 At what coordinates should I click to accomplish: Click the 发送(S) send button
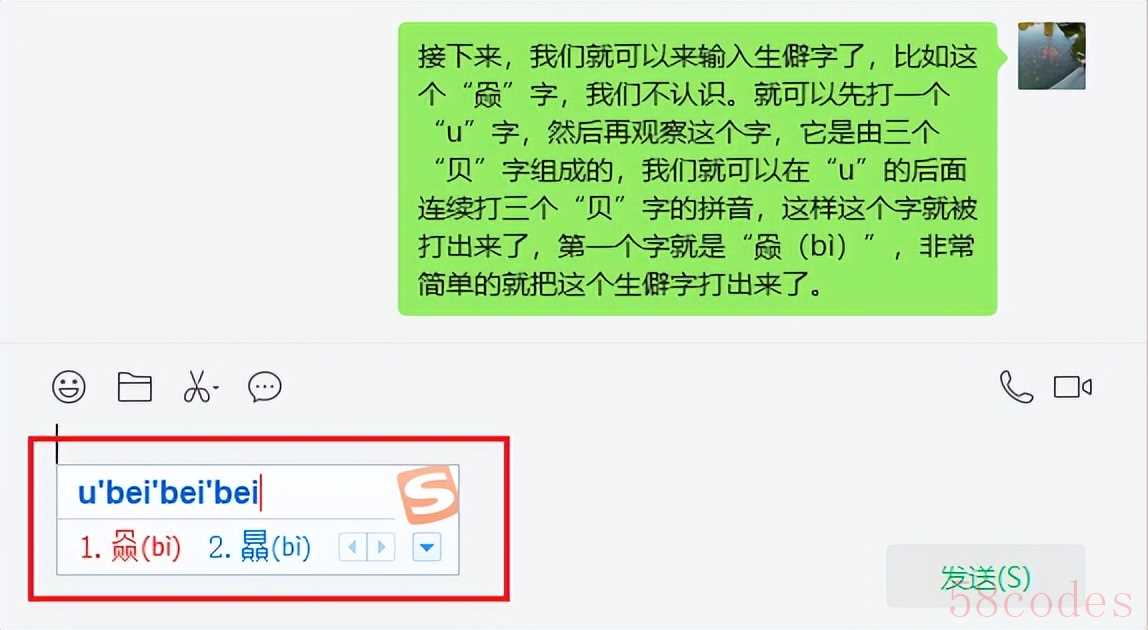(x=985, y=577)
